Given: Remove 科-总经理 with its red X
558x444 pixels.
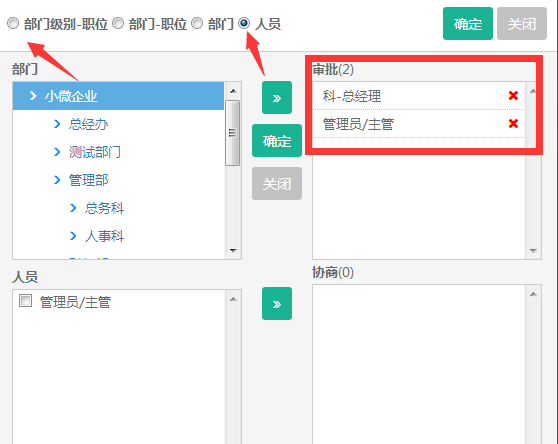Looking at the screenshot, I should [513, 95].
